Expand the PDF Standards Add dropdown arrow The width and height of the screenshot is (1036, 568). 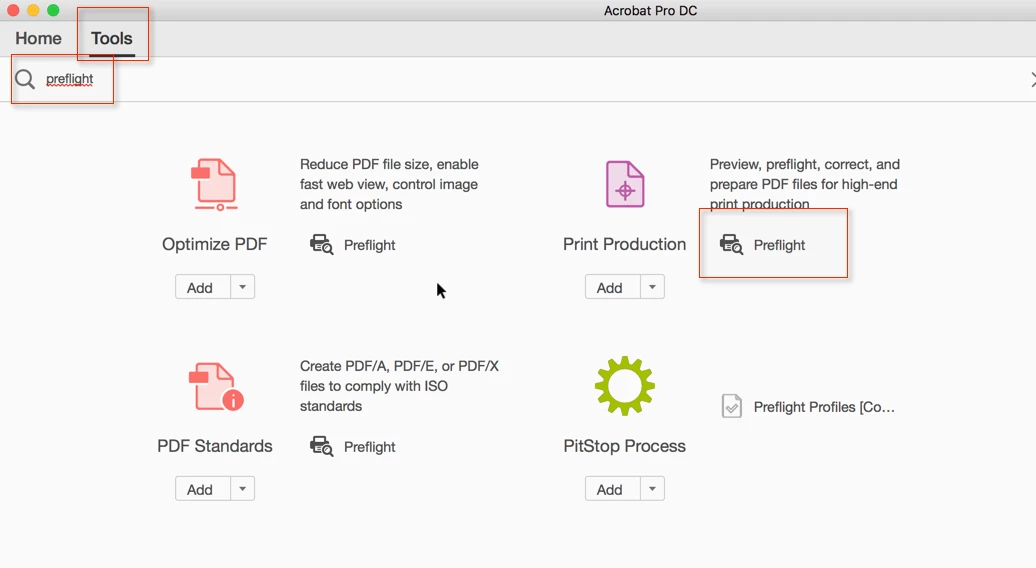(x=242, y=489)
